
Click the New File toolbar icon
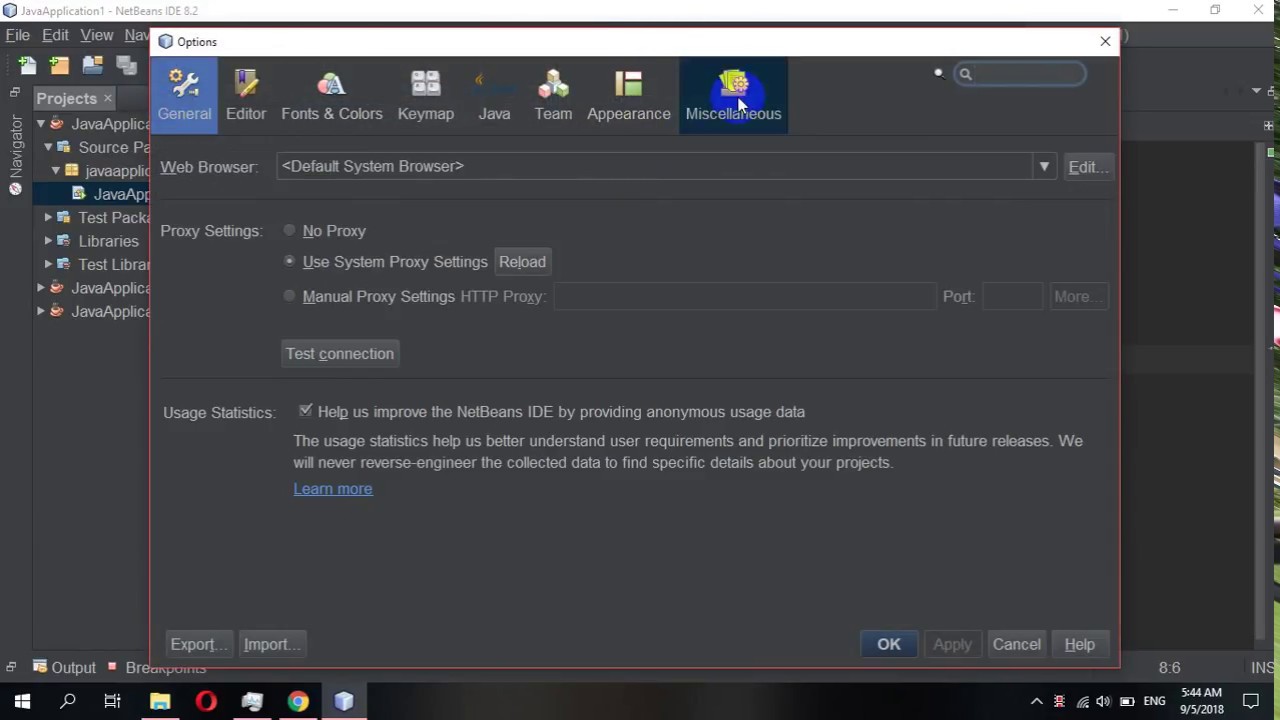point(27,65)
